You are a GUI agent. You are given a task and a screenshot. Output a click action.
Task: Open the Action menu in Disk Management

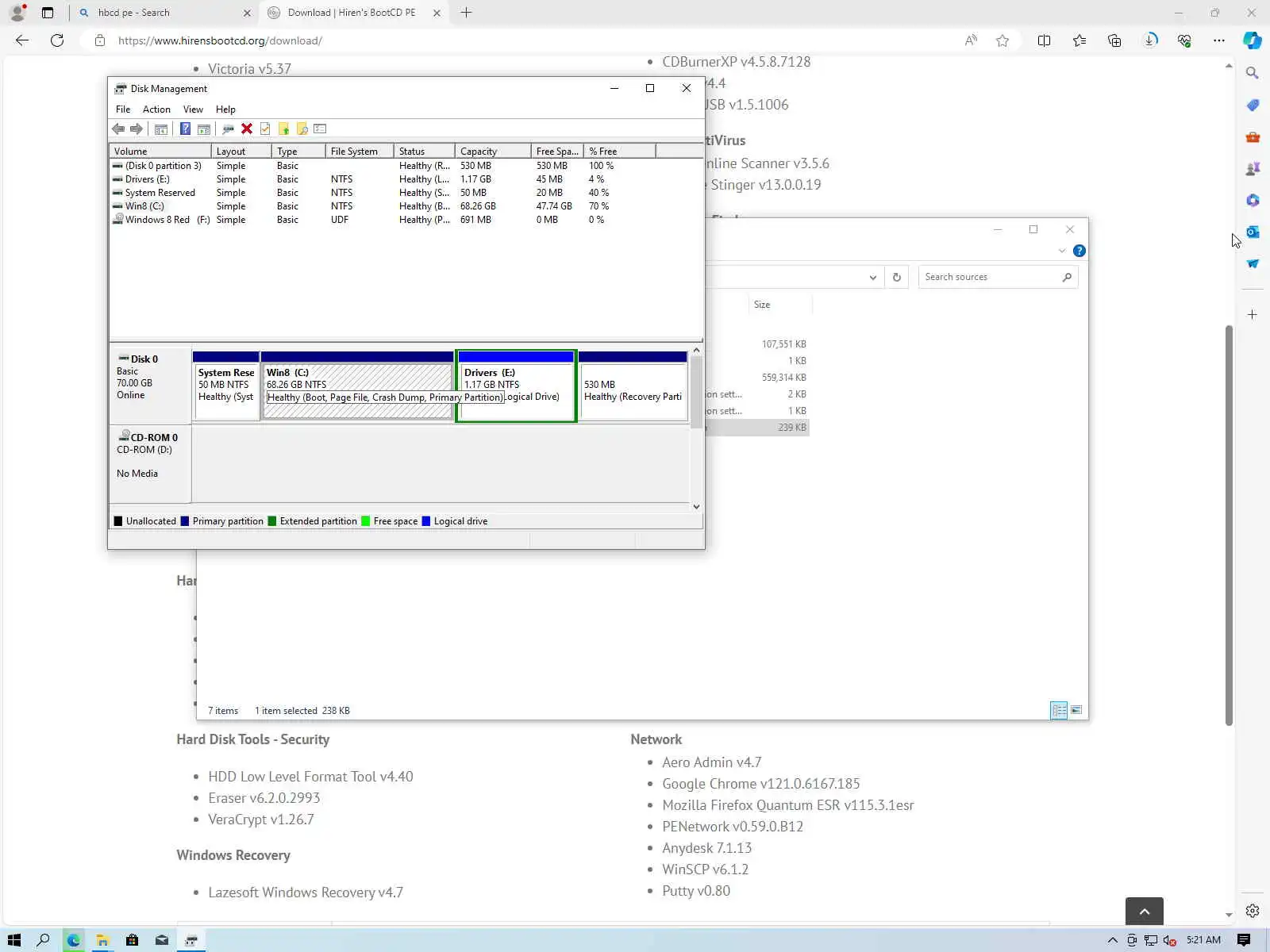156,109
